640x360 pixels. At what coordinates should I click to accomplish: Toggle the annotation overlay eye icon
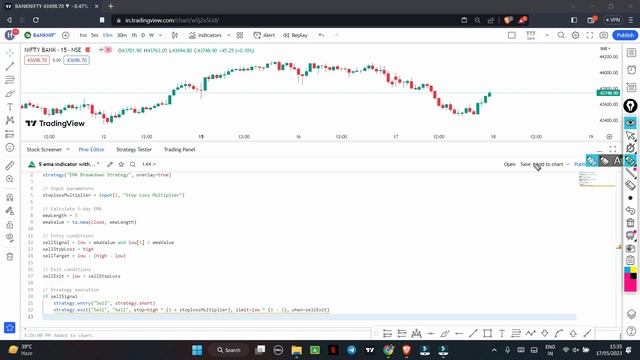tap(631, 122)
